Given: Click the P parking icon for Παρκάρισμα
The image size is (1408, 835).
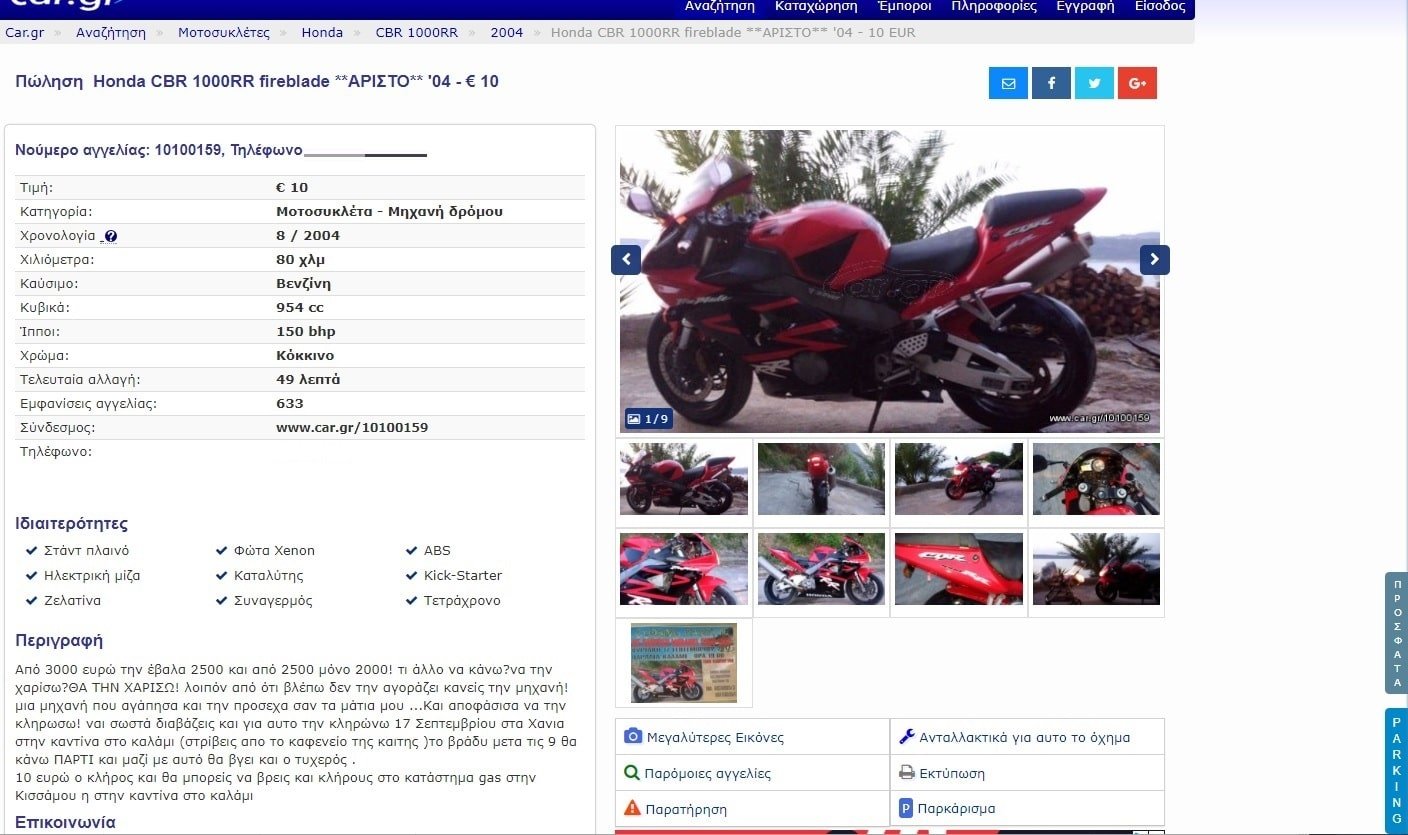Looking at the screenshot, I should coord(906,808).
